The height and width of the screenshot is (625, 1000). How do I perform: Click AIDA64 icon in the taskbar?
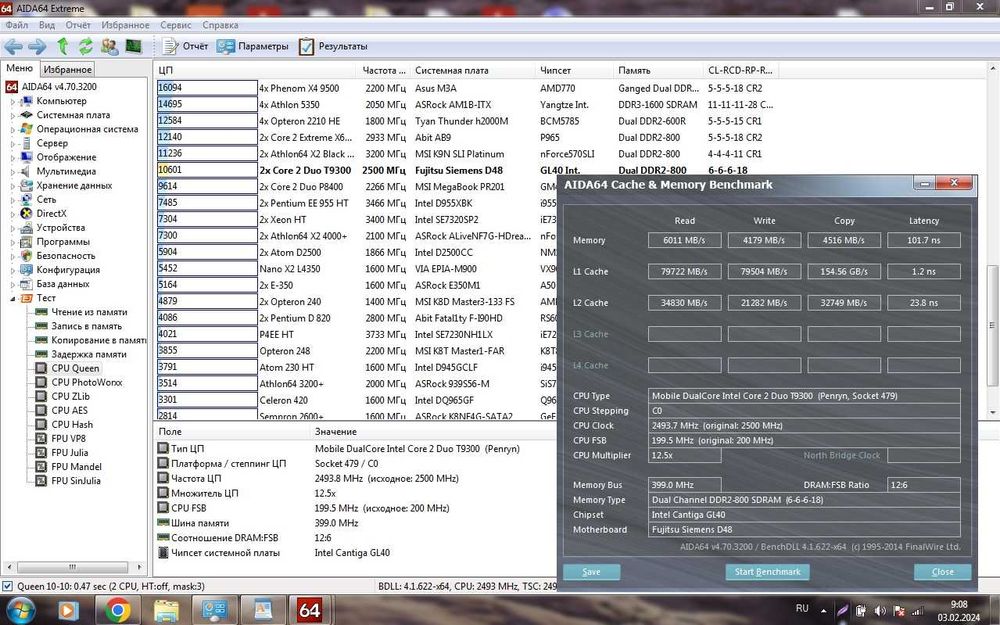310,610
